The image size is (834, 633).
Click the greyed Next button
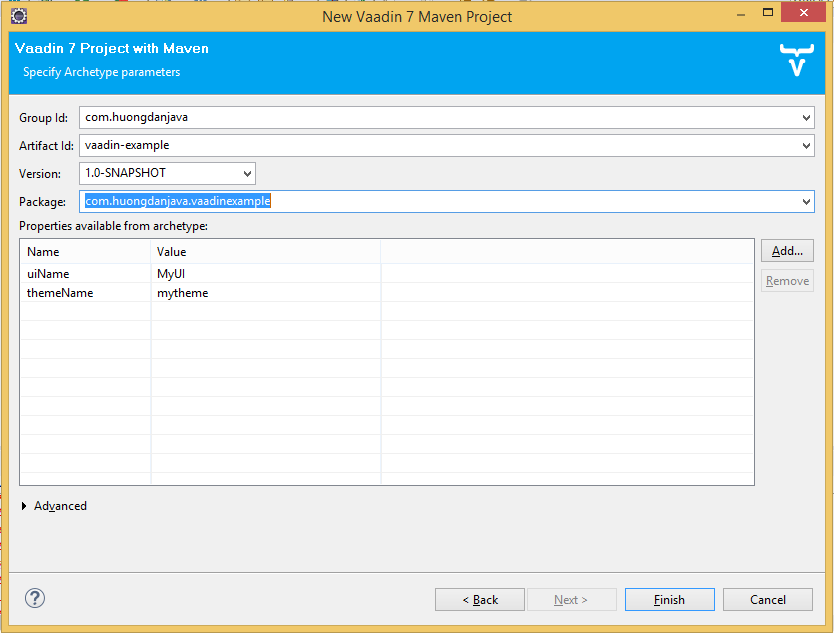571,599
